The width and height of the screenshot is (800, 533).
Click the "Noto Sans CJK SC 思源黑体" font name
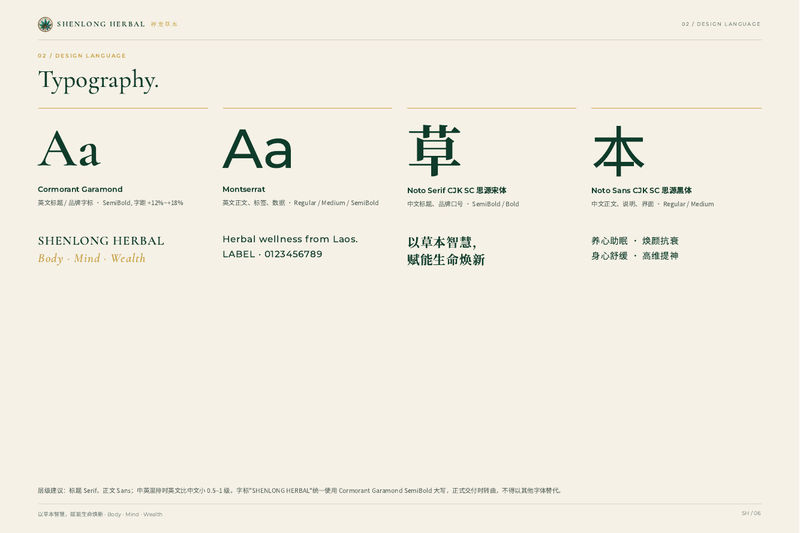(x=641, y=190)
